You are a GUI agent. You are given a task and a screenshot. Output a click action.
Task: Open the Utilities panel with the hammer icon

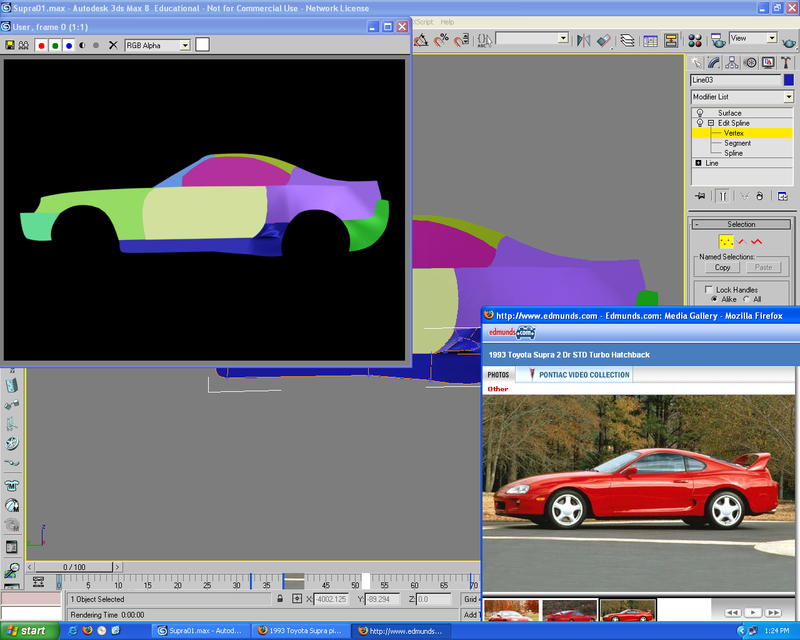784,61
